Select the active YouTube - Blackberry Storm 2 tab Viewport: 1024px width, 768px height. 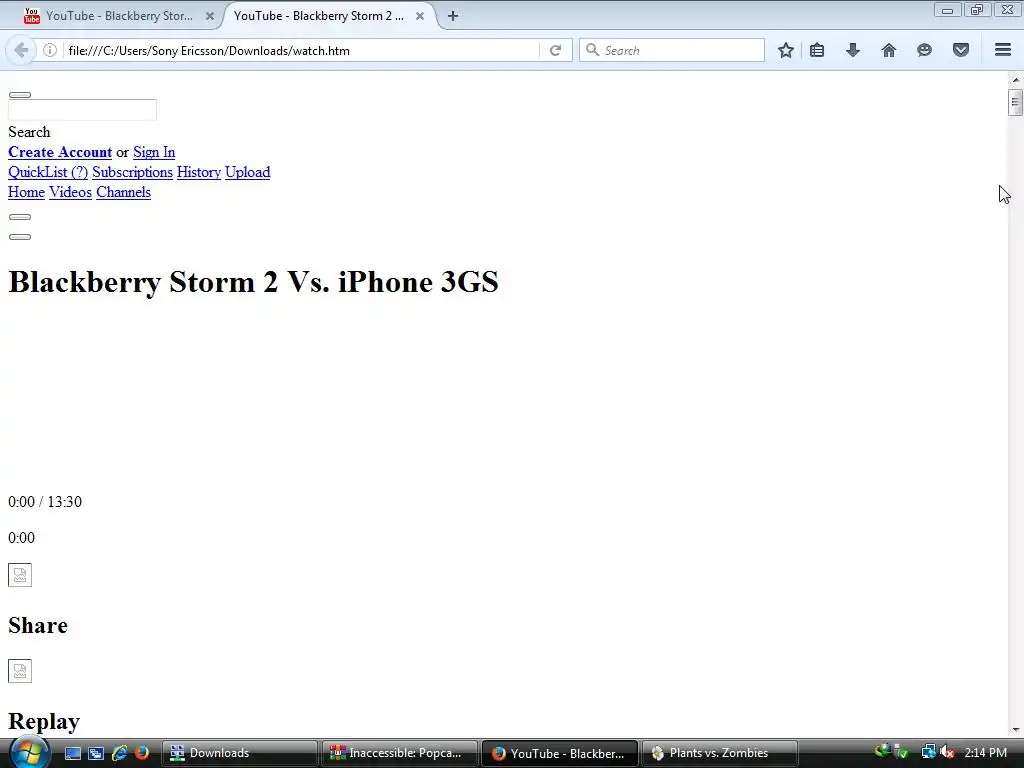coord(319,16)
